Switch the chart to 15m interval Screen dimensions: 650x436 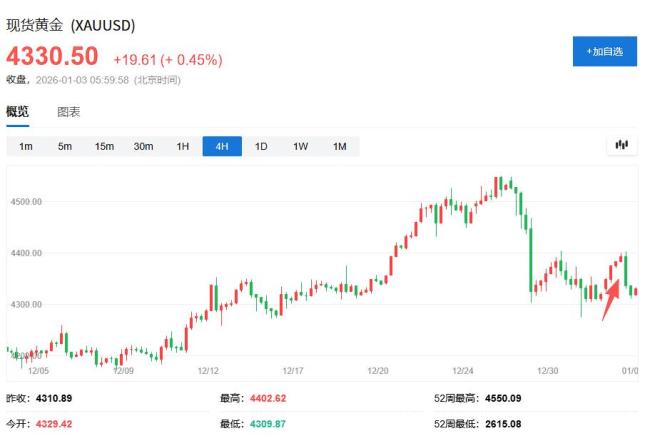click(x=104, y=147)
